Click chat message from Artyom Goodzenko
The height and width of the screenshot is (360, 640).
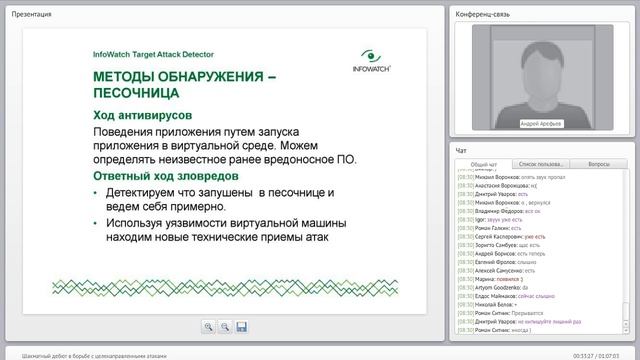(493, 288)
